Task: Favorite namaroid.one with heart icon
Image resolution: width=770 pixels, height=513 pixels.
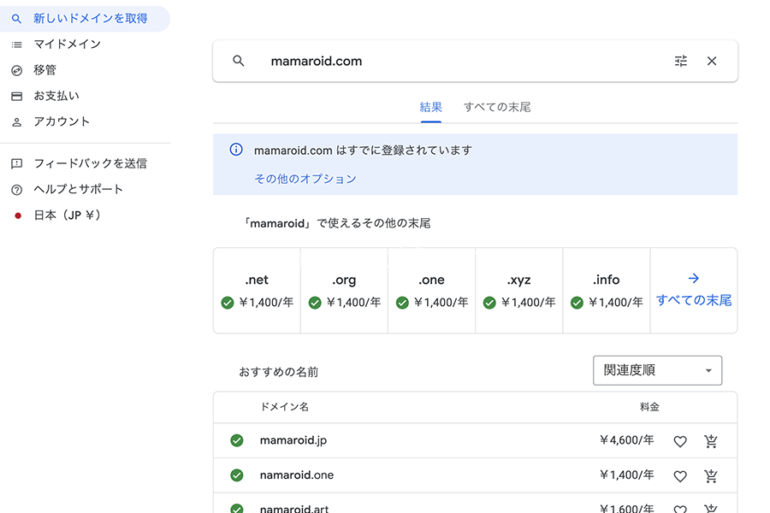Action: (x=680, y=476)
